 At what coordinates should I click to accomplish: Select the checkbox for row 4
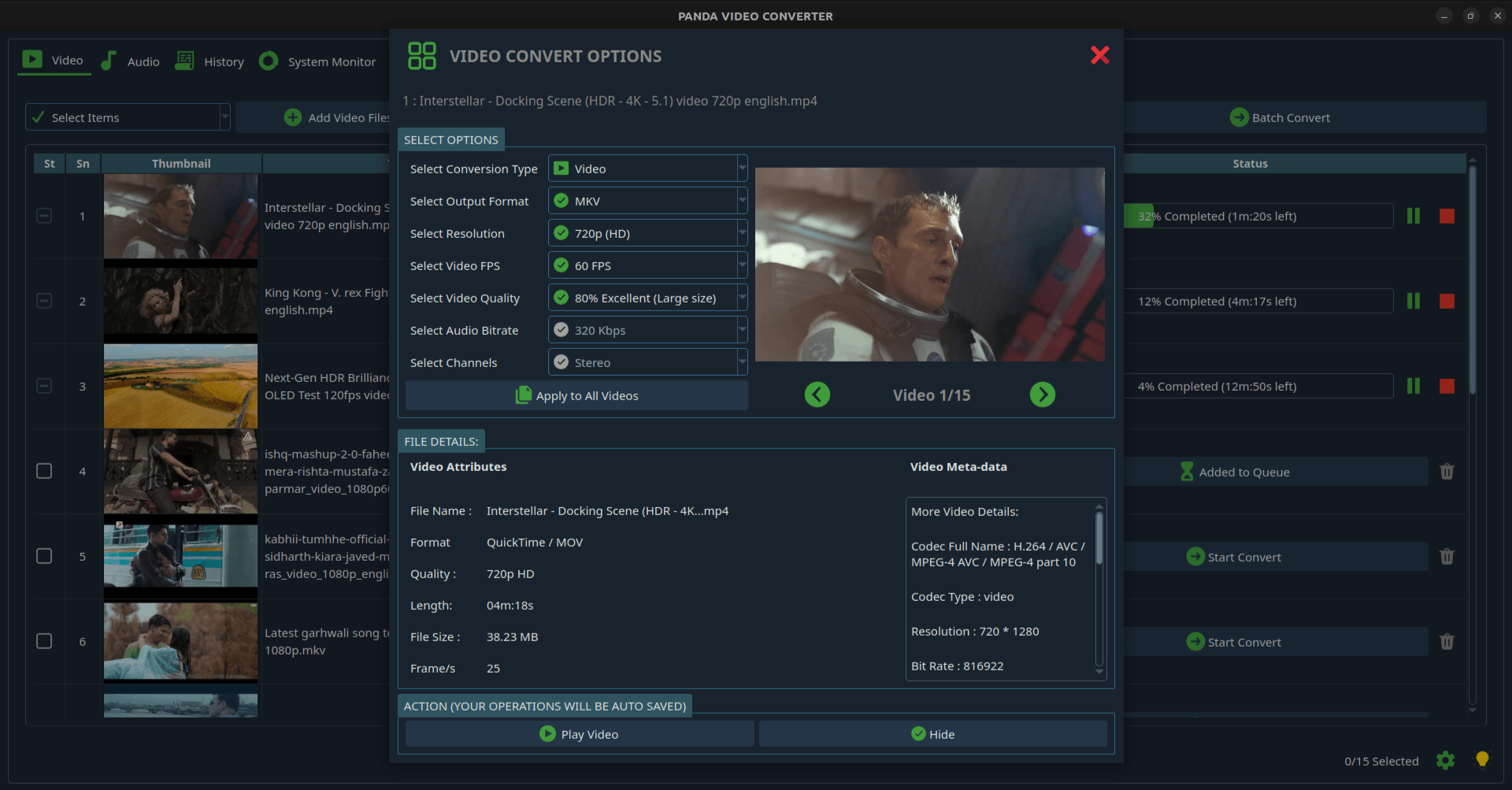click(44, 471)
